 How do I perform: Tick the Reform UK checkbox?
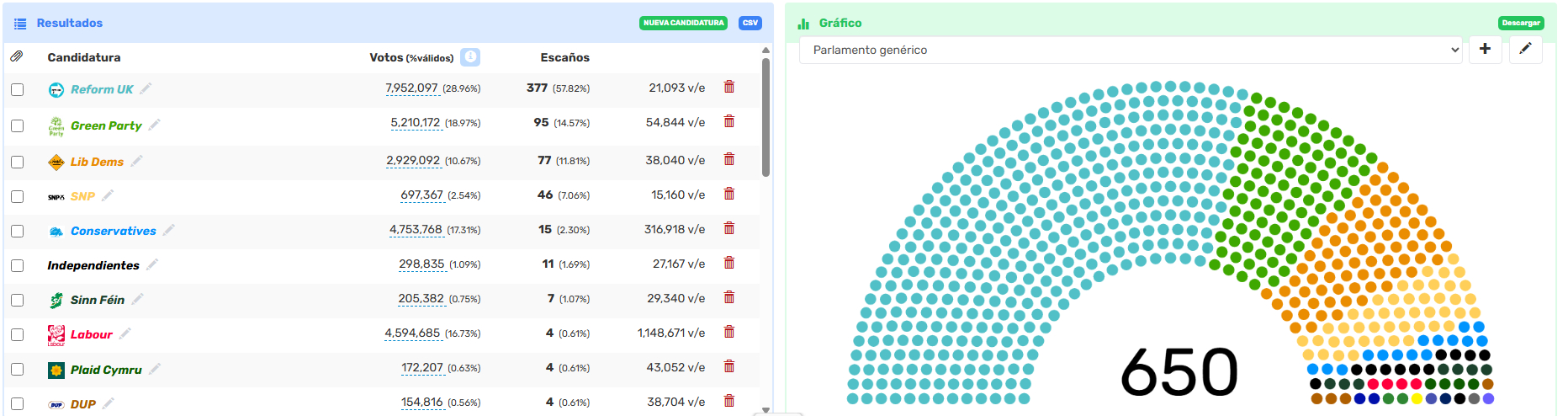(18, 90)
